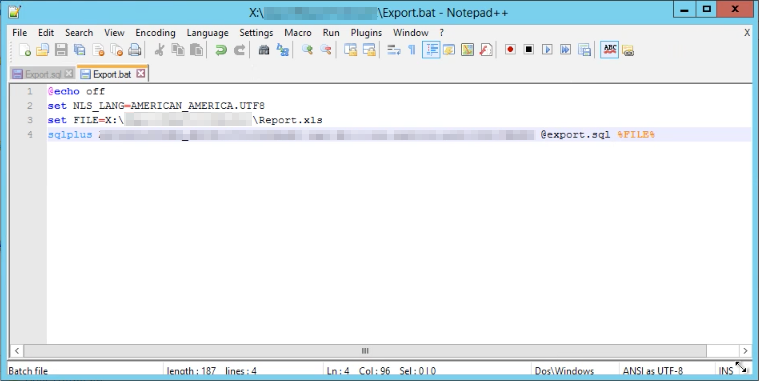759x381 pixels.
Task: Click the scroll left arrow
Action: 16,351
